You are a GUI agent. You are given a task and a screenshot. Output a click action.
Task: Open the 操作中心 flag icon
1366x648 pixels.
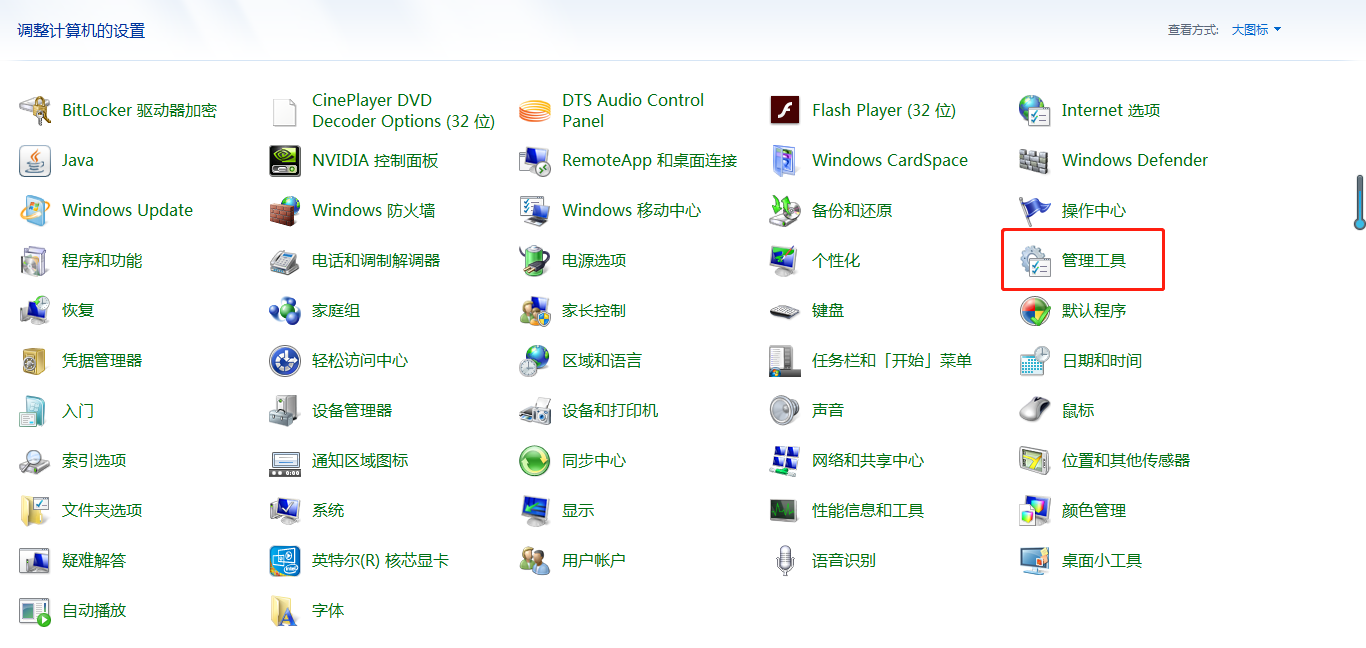point(1035,210)
